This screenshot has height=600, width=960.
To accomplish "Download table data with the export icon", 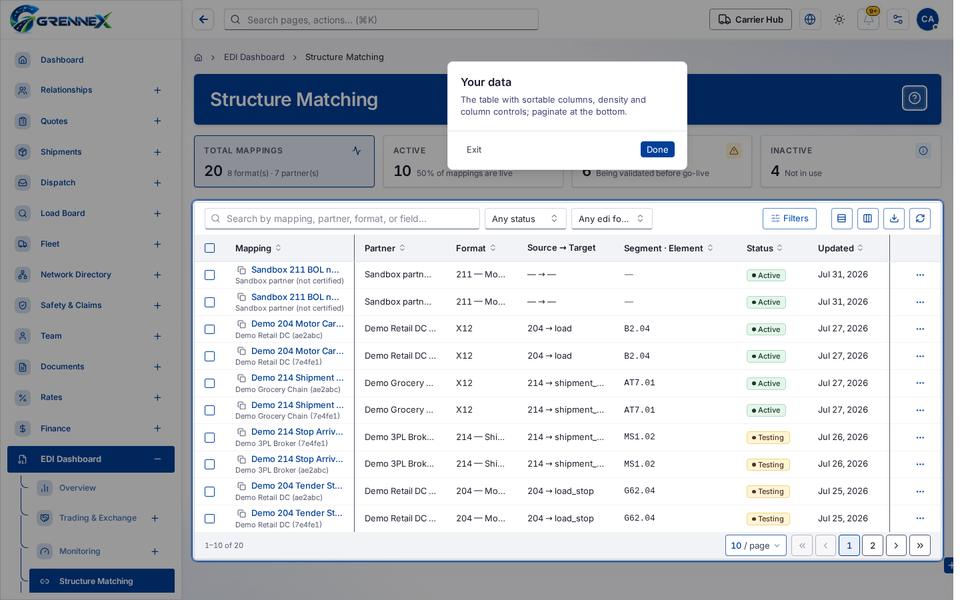I will [894, 219].
